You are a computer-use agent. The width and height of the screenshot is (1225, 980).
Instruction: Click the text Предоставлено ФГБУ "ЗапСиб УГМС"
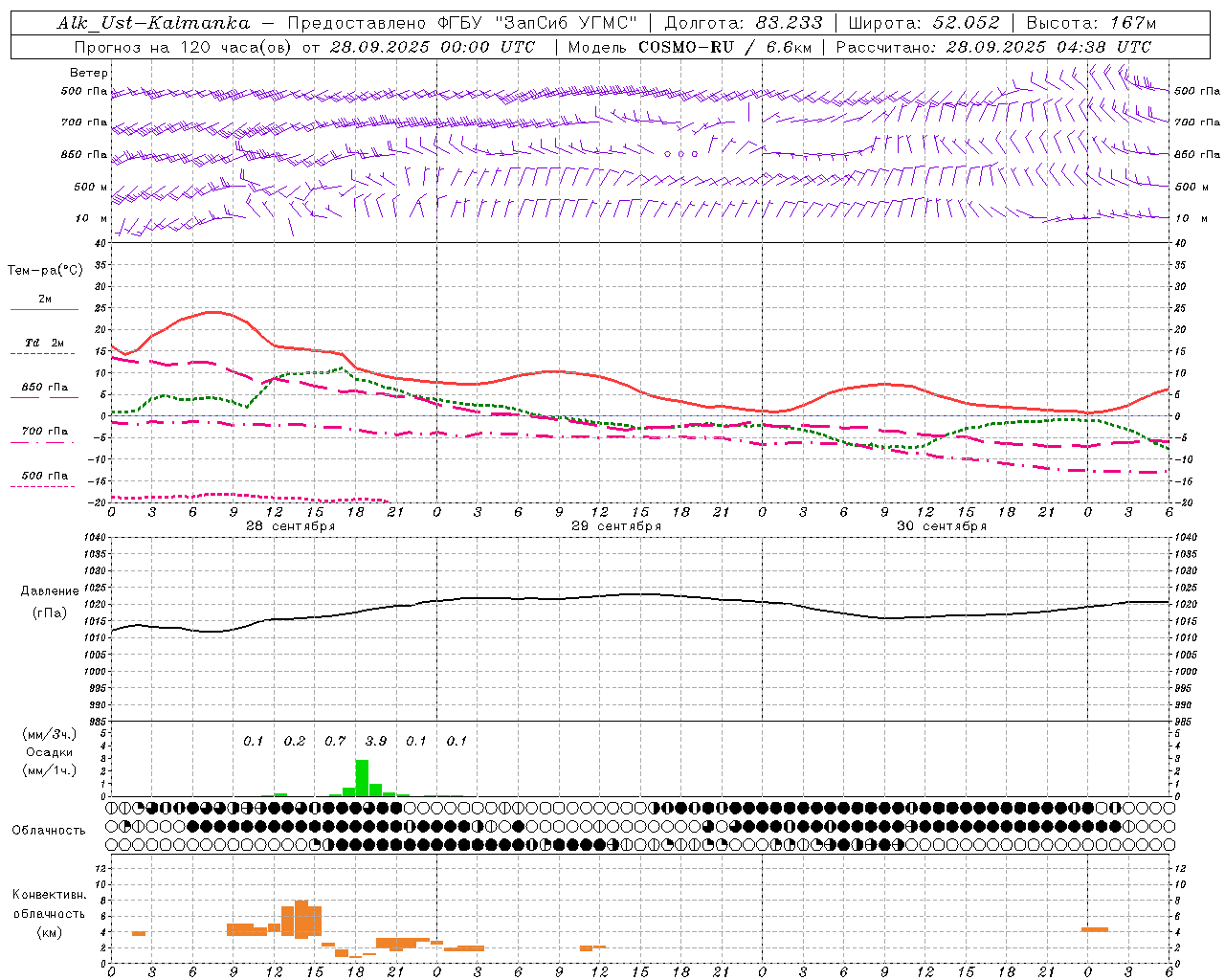point(463,23)
